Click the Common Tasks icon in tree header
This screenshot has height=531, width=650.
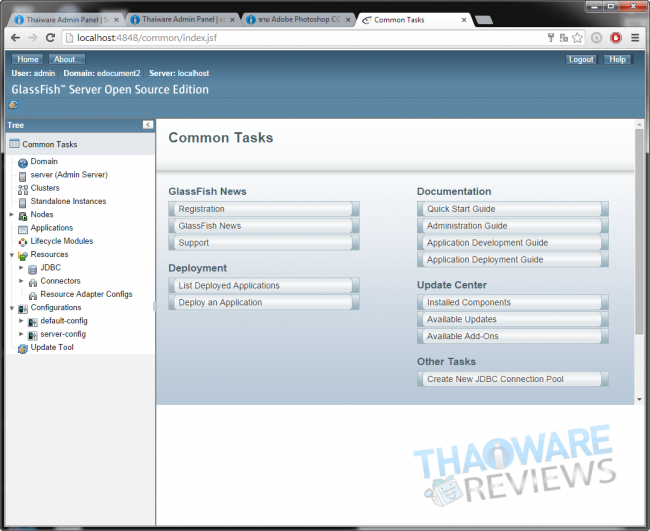(x=15, y=144)
